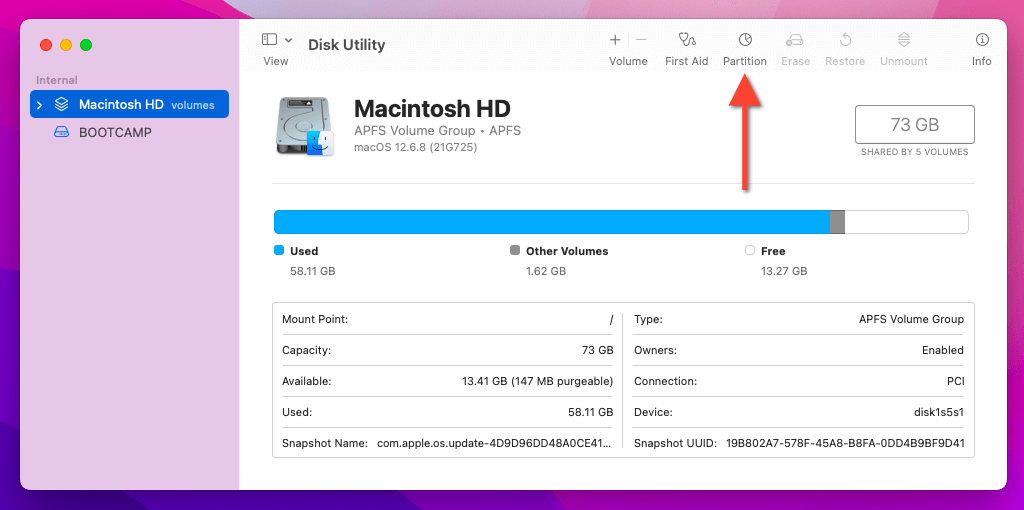The height and width of the screenshot is (510, 1024).
Task: Click the Snapshot Name value com.apple.os.update
Action: 495,443
